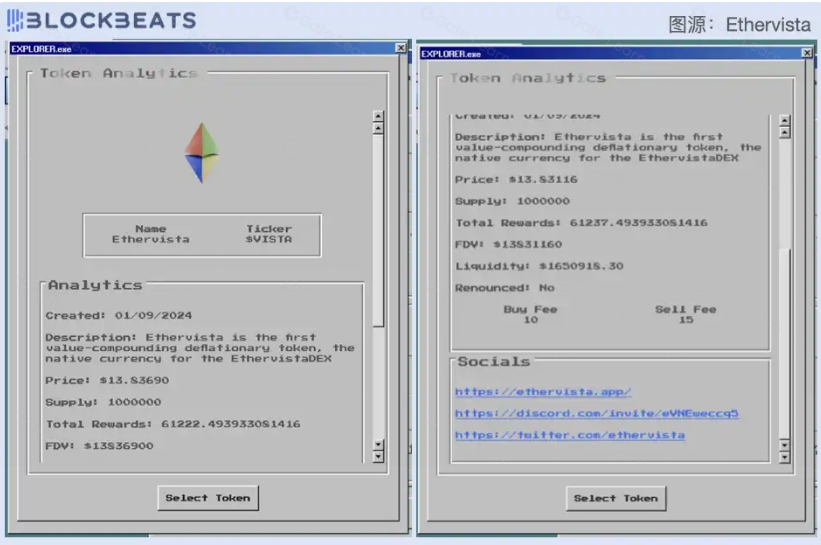Click Price $13.83116 in right window
Viewport: 821px width, 545px height.
click(516, 179)
